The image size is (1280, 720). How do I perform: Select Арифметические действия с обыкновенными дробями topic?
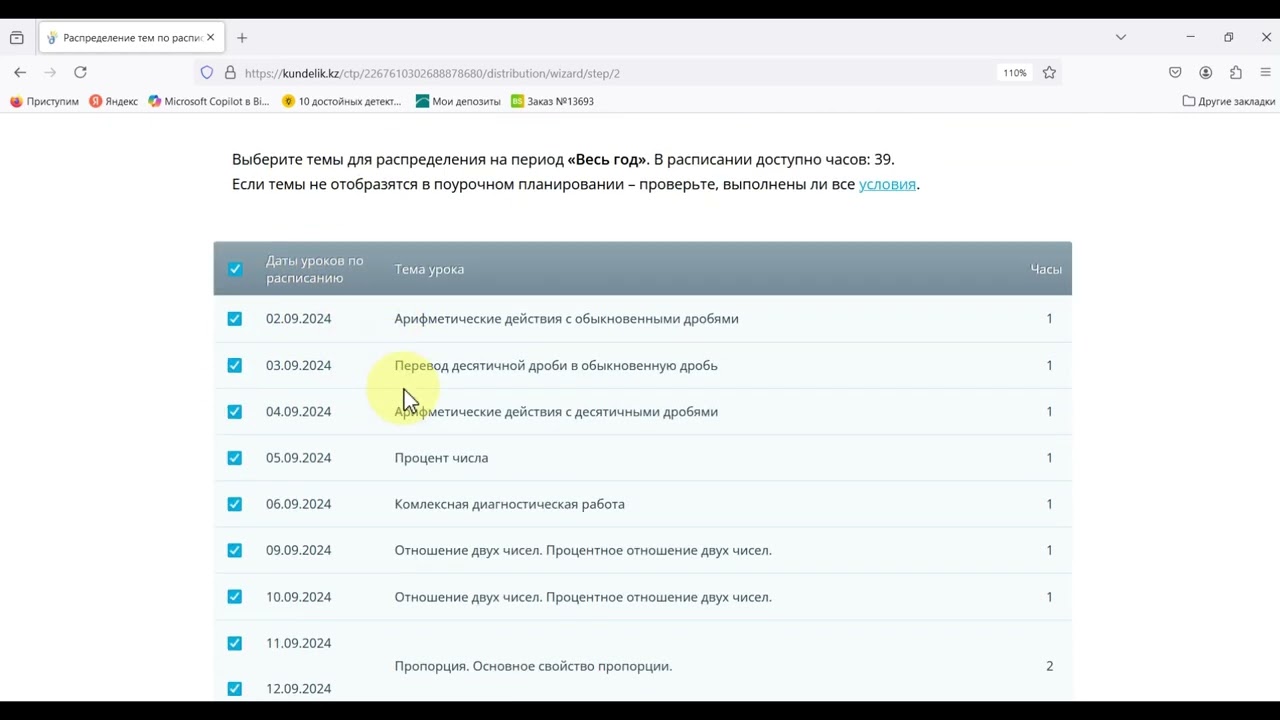pos(566,319)
